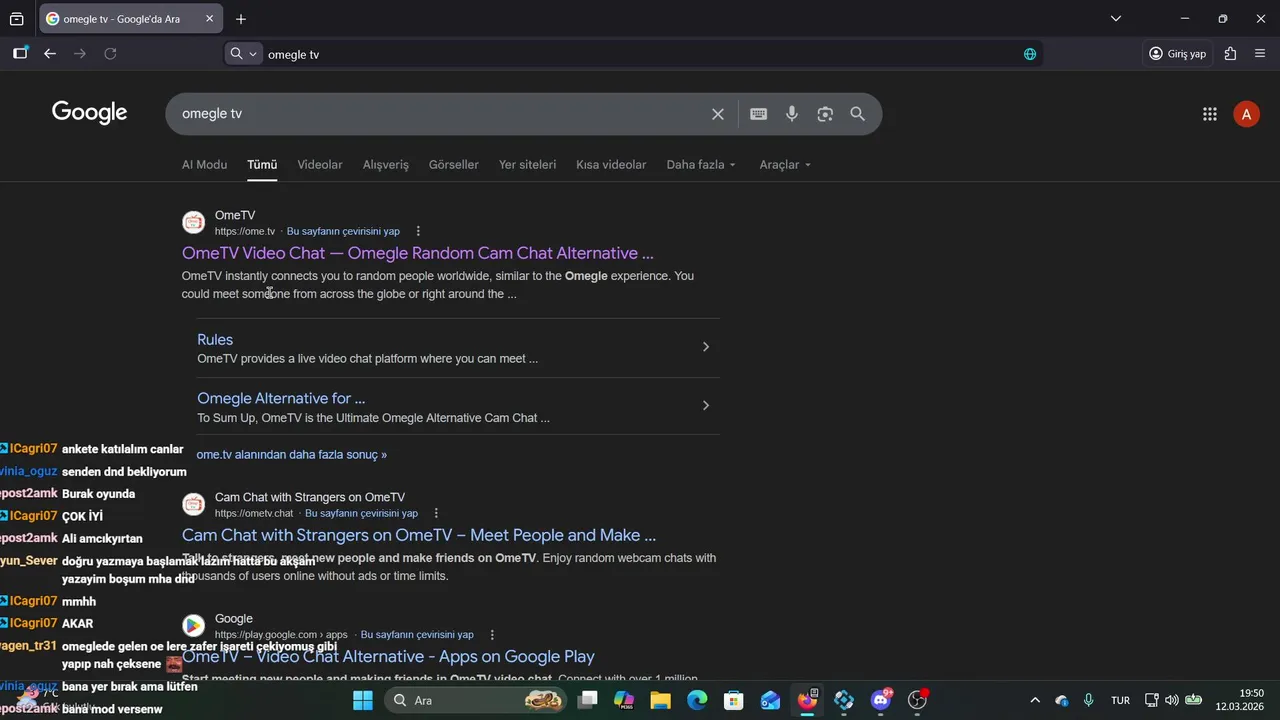Open search engine selector in address bar

pyautogui.click(x=243, y=54)
